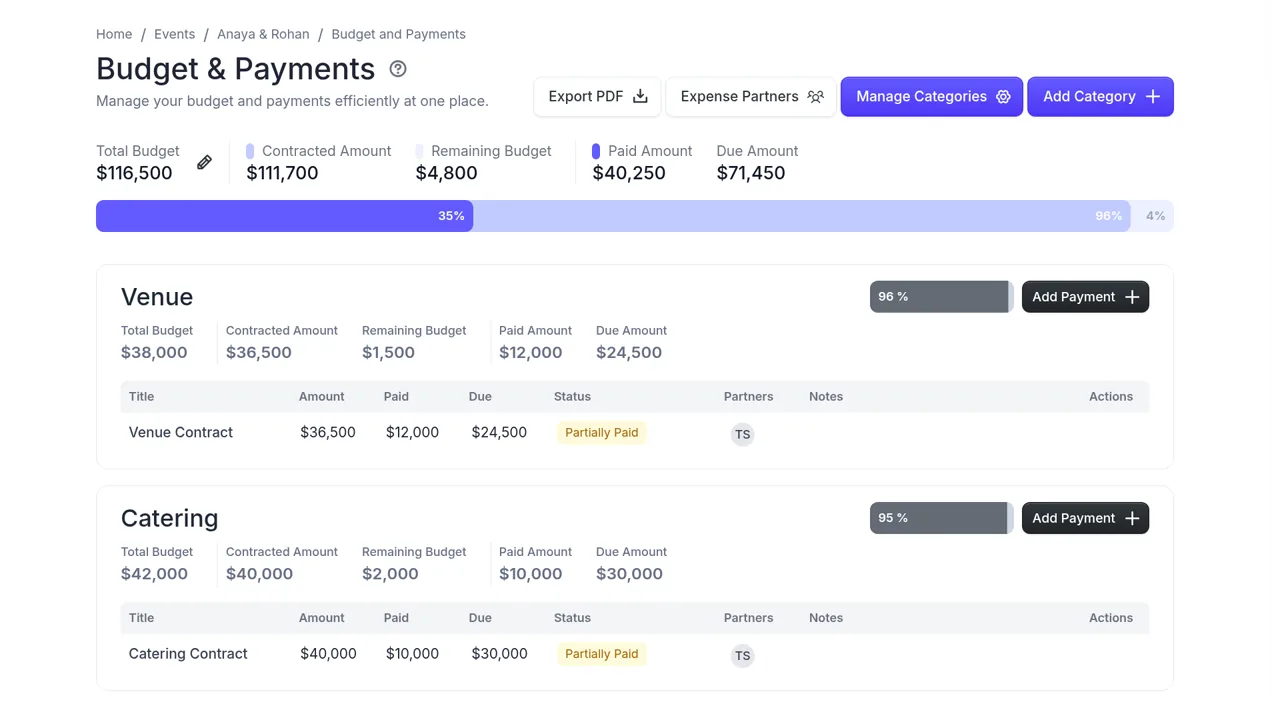
Task: Click Catering Contract's $30,000 due cell
Action: tap(499, 654)
